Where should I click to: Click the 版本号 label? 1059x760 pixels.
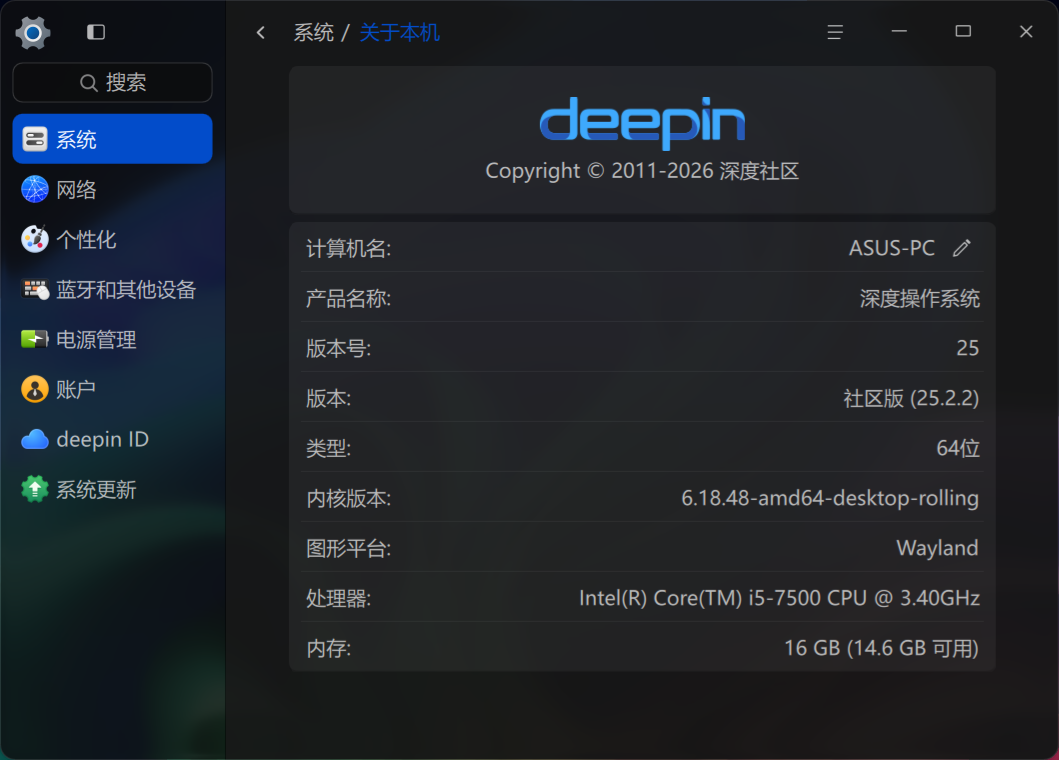[x=338, y=348]
